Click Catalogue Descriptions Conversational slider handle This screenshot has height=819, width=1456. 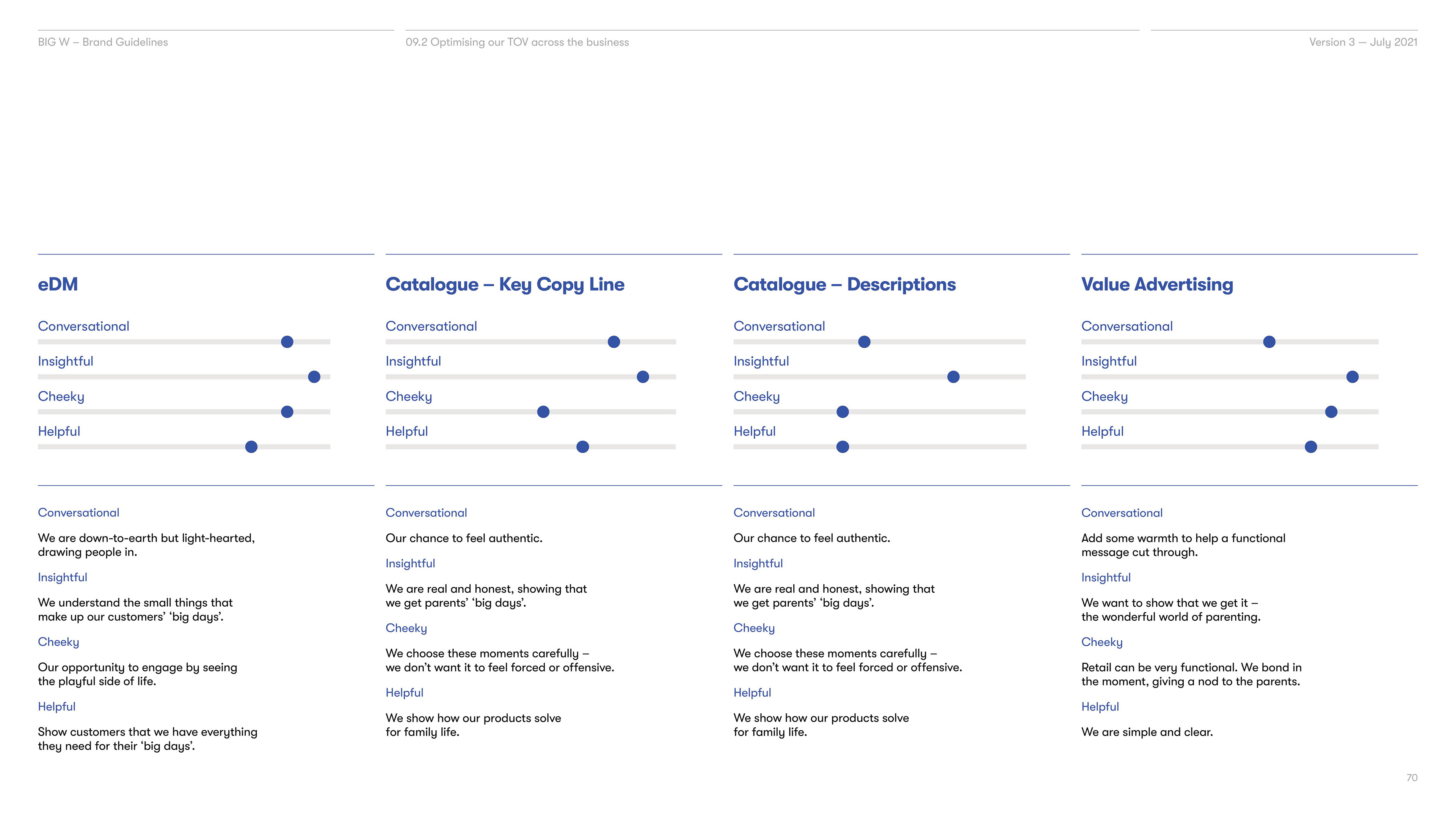pyautogui.click(x=864, y=342)
